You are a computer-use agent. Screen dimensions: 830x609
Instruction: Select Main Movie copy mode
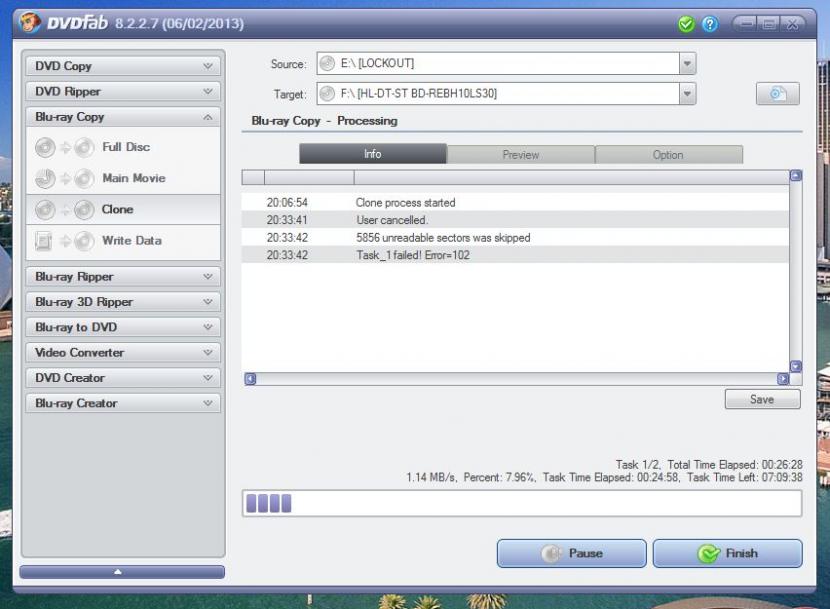123,178
